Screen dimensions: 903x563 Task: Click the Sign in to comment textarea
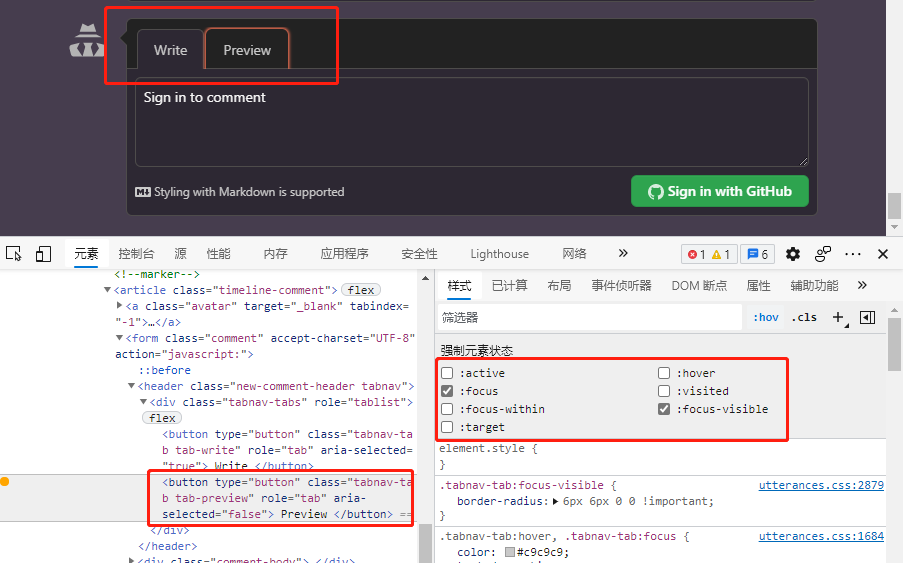[472, 122]
